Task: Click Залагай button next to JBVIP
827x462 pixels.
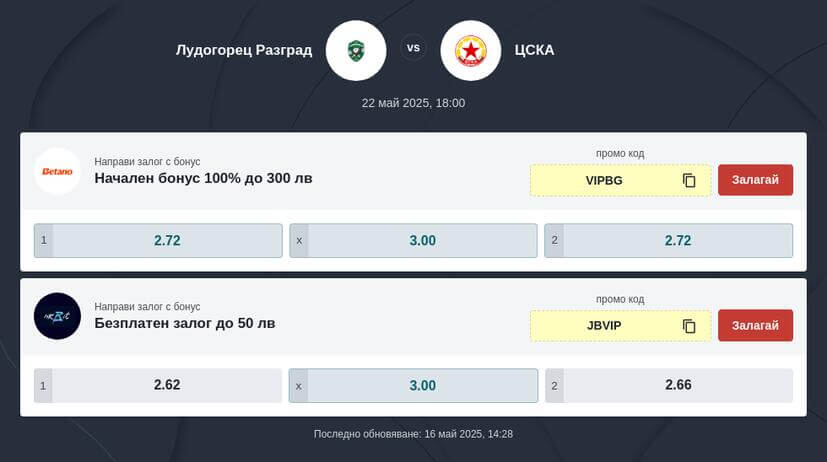Action: (x=755, y=325)
